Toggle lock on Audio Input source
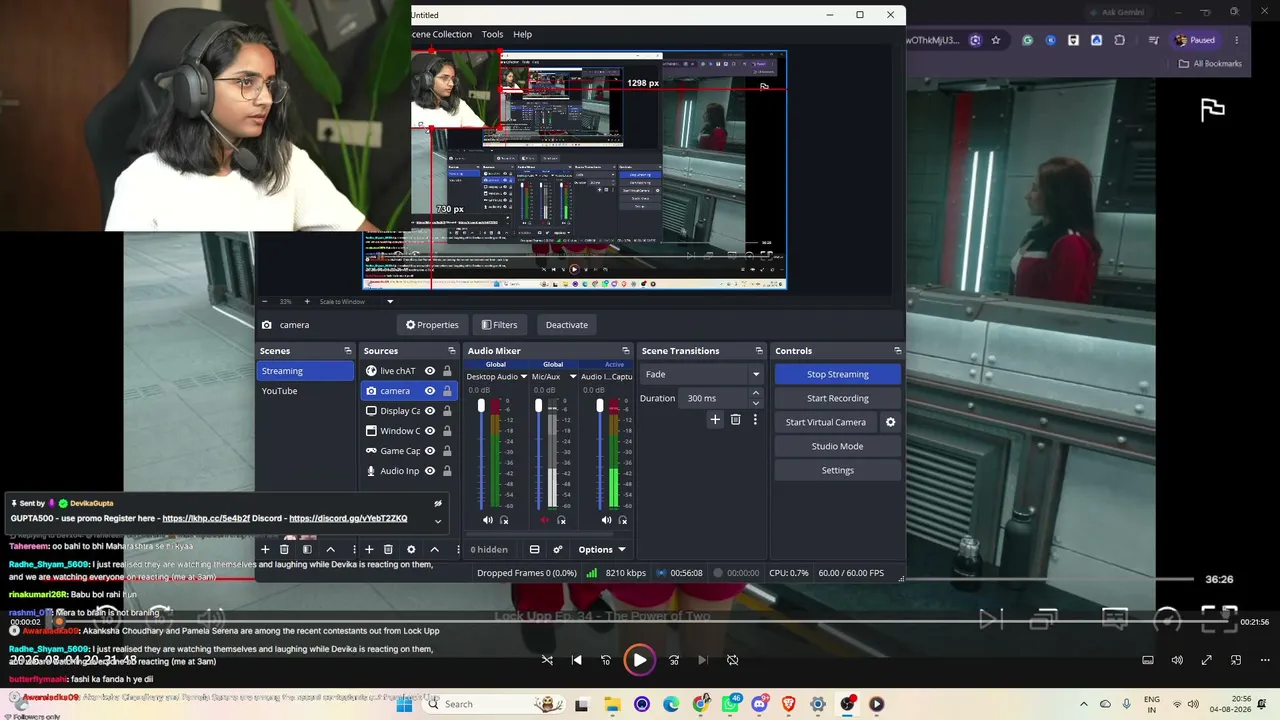 (x=447, y=471)
